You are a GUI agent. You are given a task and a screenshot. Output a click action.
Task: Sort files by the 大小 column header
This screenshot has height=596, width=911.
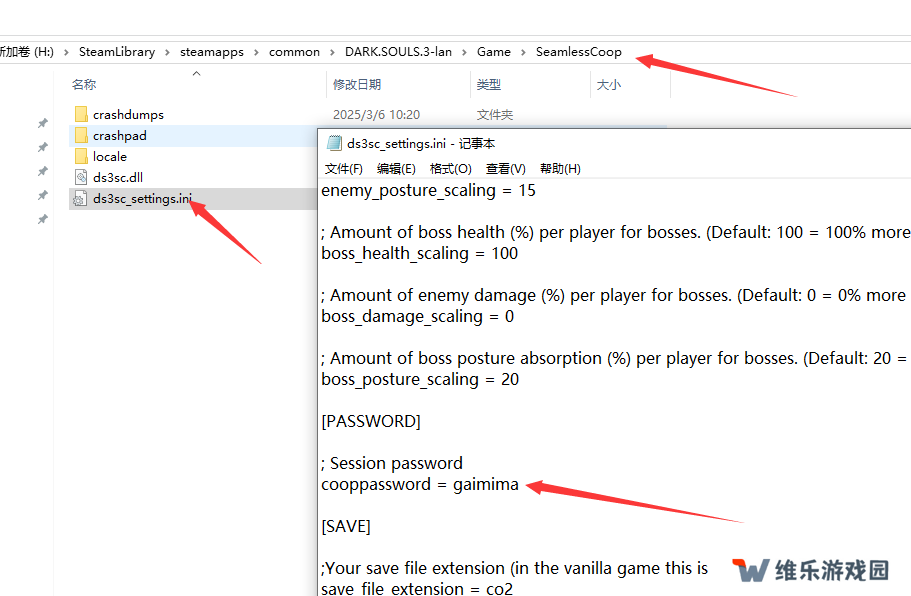tap(609, 85)
